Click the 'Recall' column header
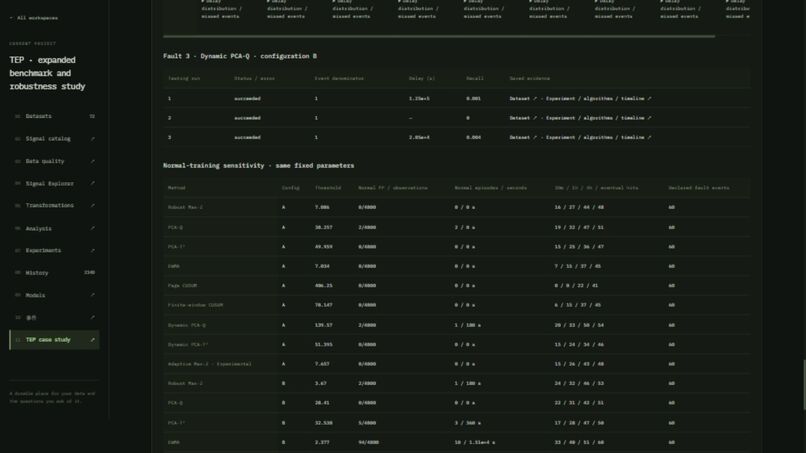 coord(474,79)
